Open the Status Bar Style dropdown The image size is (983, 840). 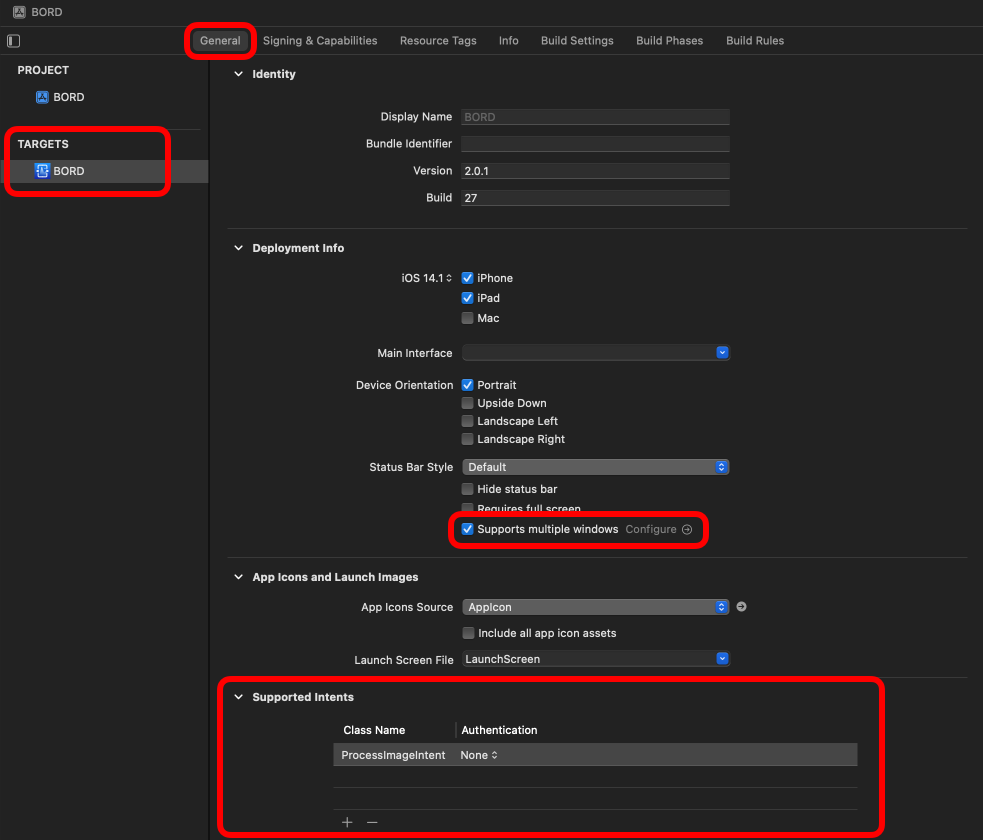(x=596, y=467)
